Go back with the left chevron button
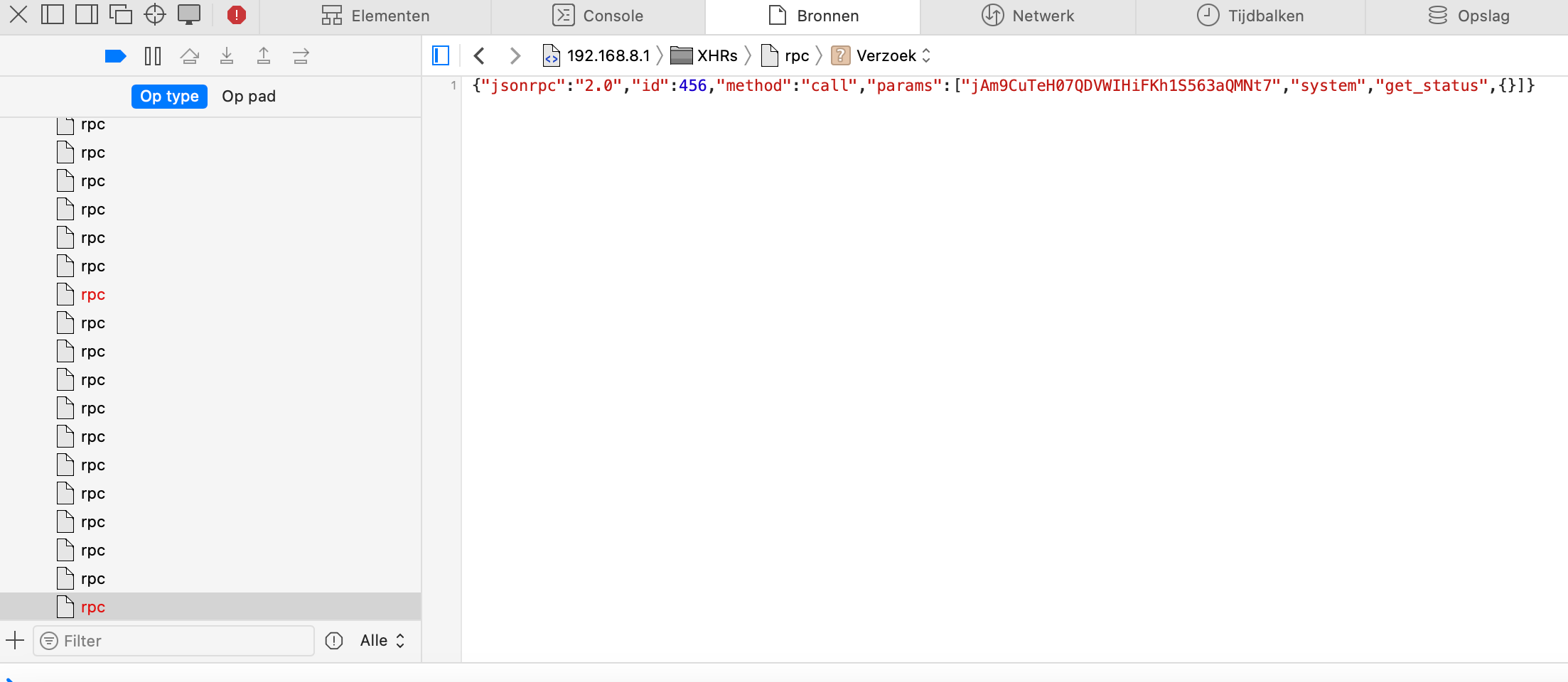The height and width of the screenshot is (682, 1568). pyautogui.click(x=480, y=55)
